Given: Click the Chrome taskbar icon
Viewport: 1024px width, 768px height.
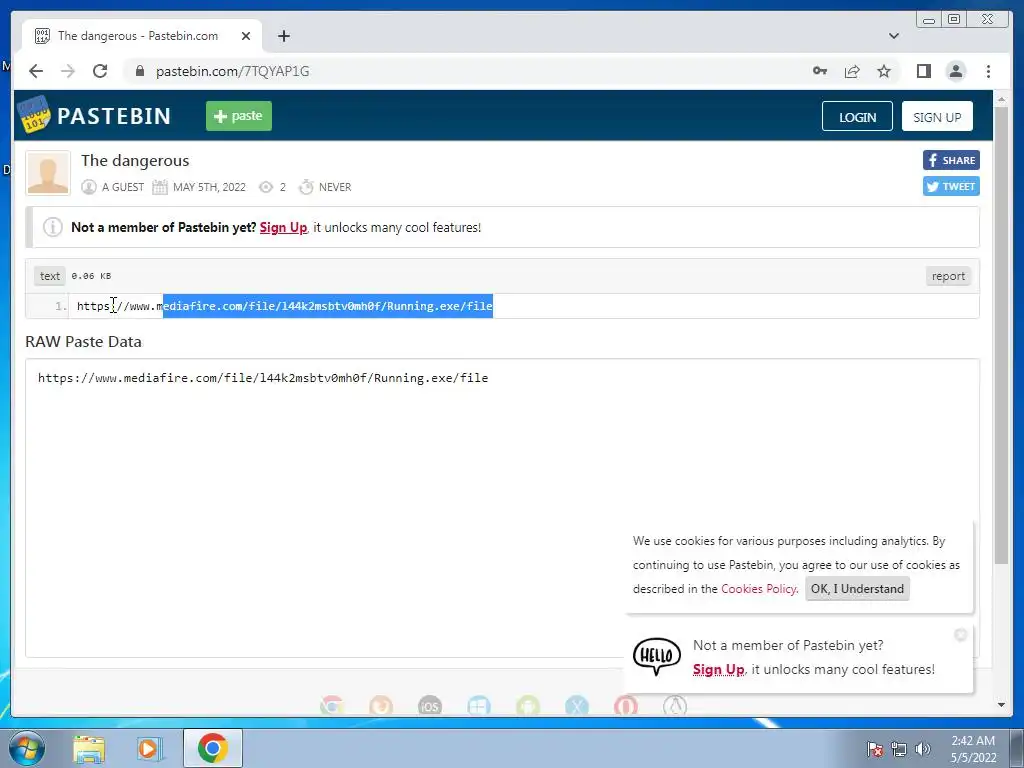Looking at the screenshot, I should [x=213, y=748].
